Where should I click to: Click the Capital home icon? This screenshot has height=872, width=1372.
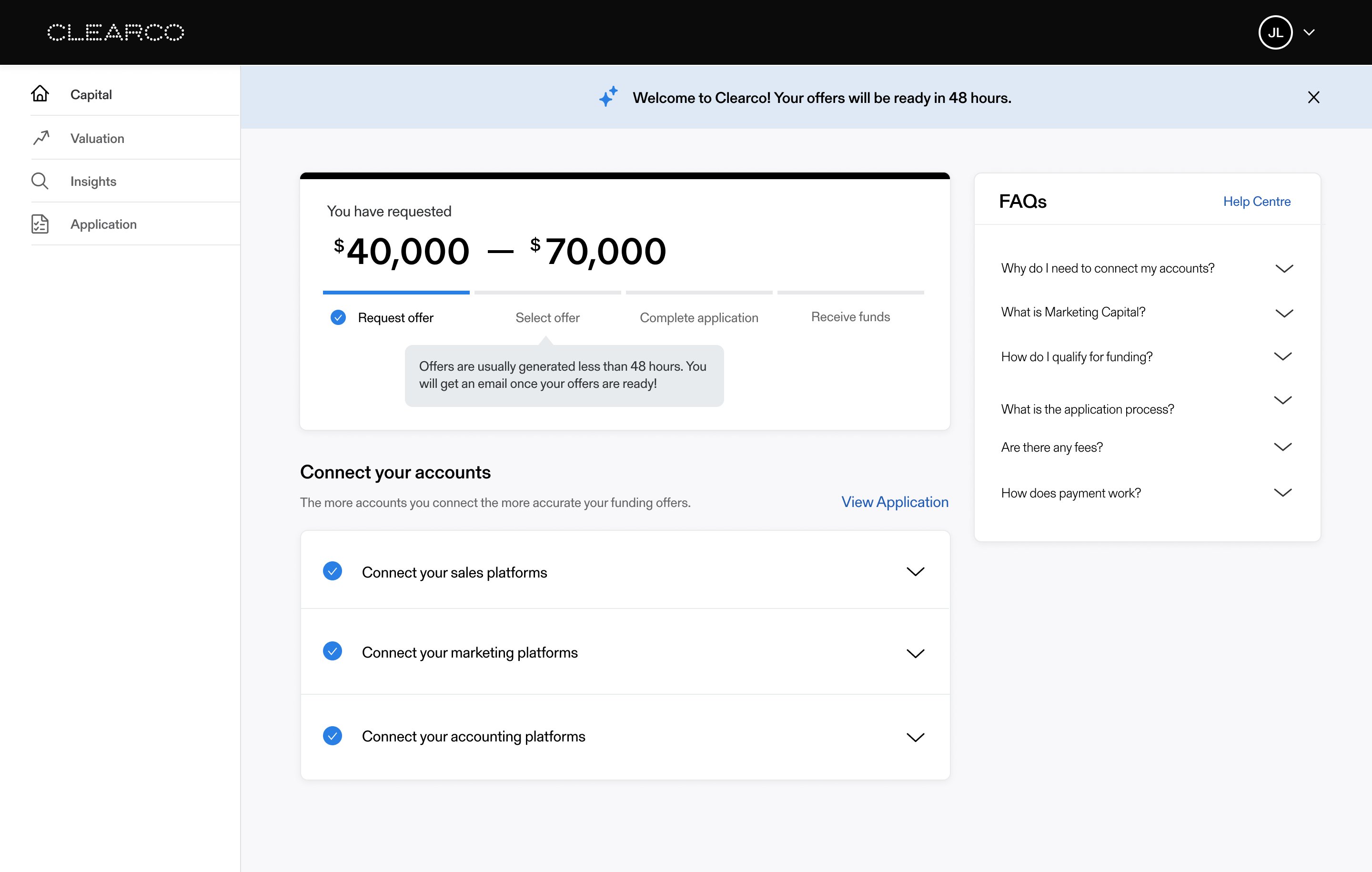[x=40, y=93]
